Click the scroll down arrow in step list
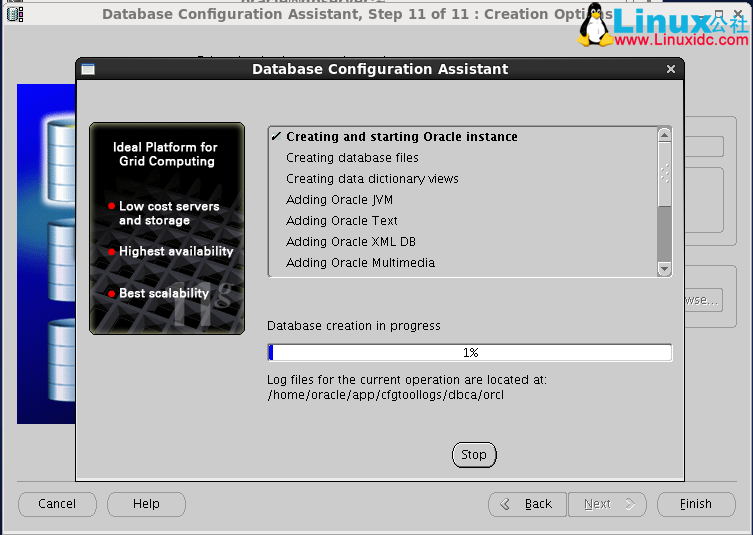The width and height of the screenshot is (753, 535). [664, 269]
